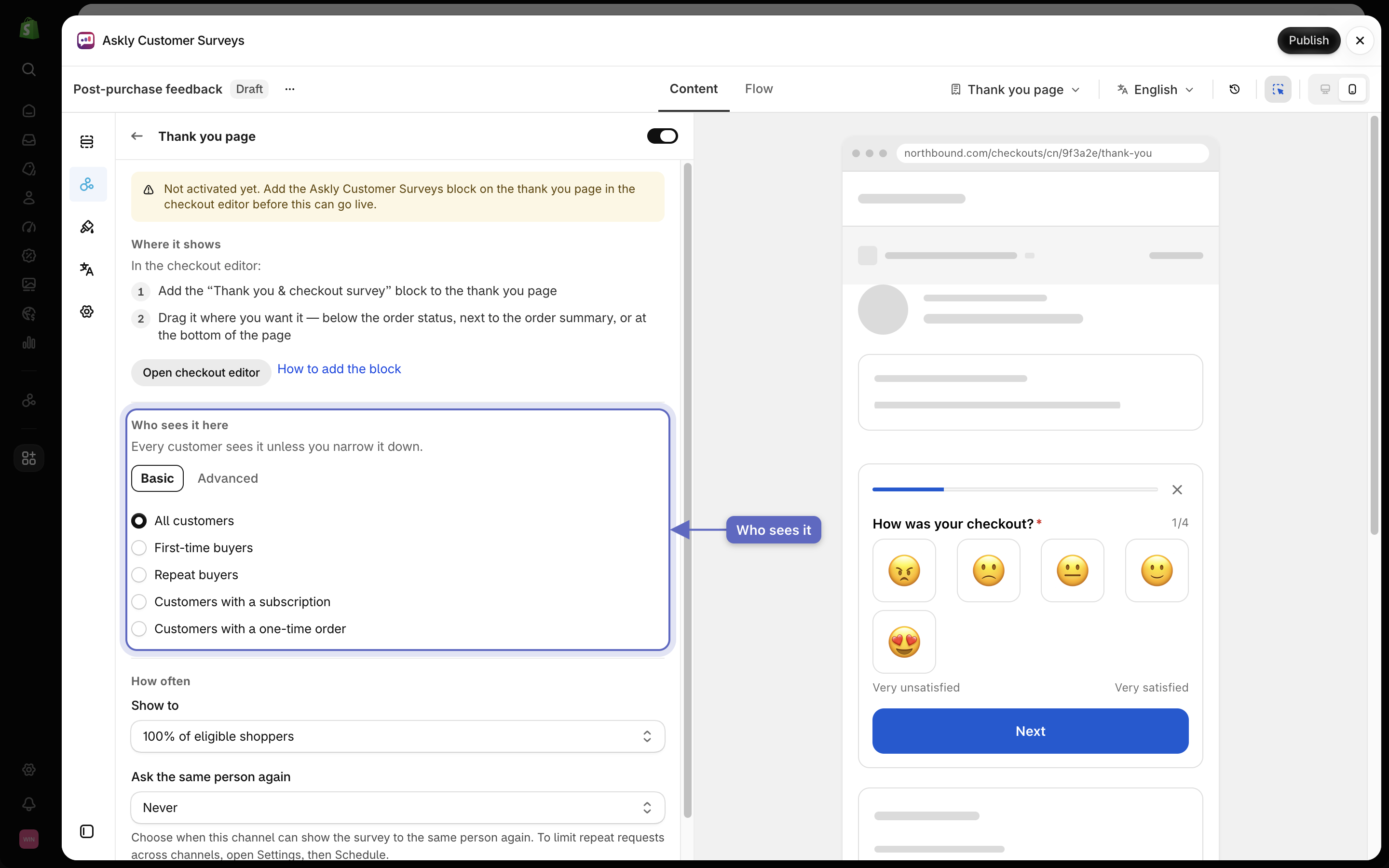Viewport: 1389px width, 868px height.
Task: Collapse the sidebar panel icon
Action: tap(87, 831)
